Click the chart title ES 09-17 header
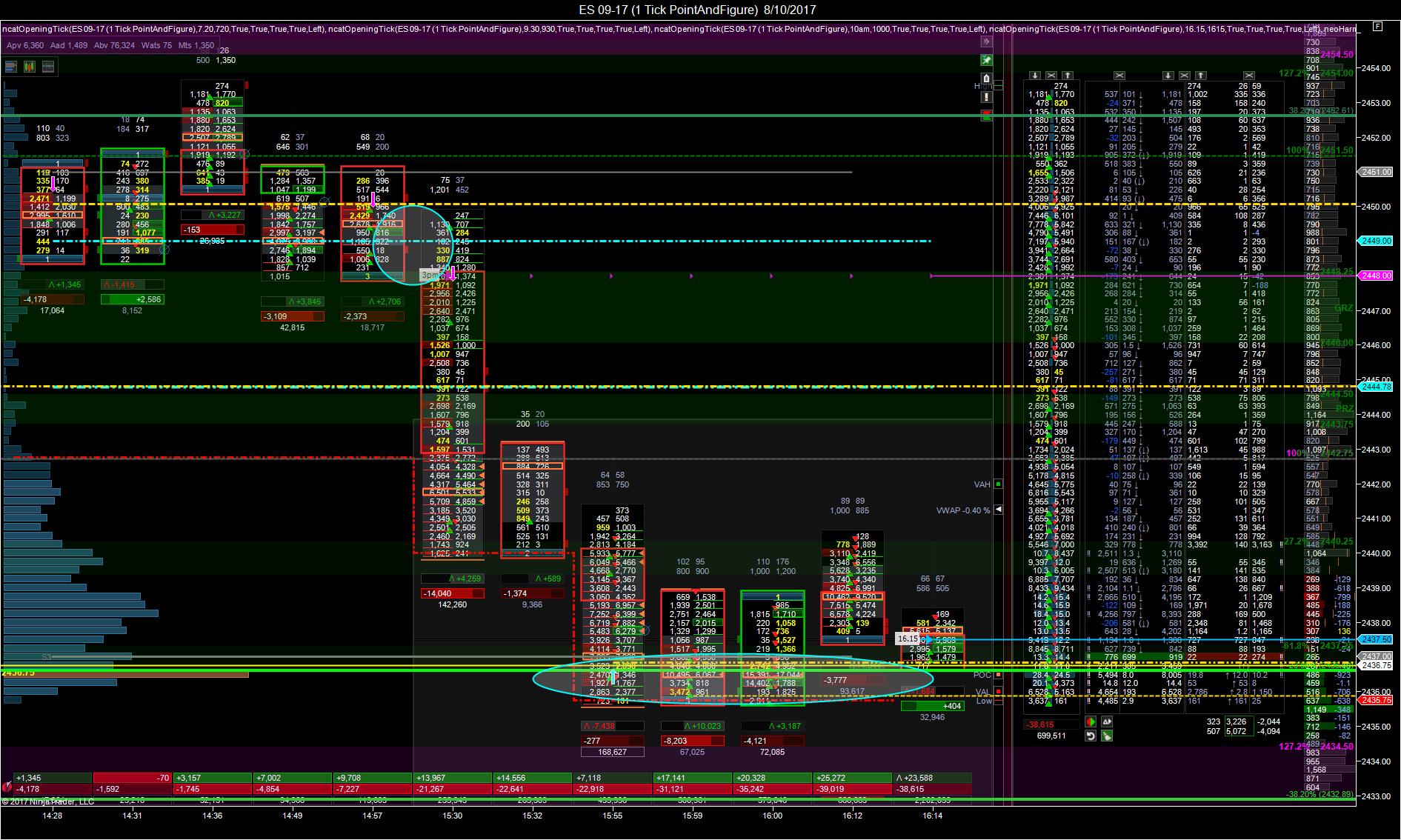 tap(697, 10)
